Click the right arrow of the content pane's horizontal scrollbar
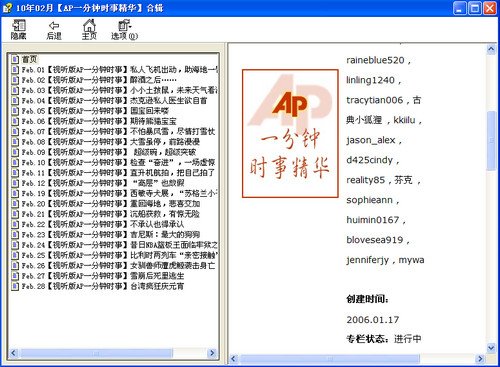The width and height of the screenshot is (500, 367). click(480, 359)
